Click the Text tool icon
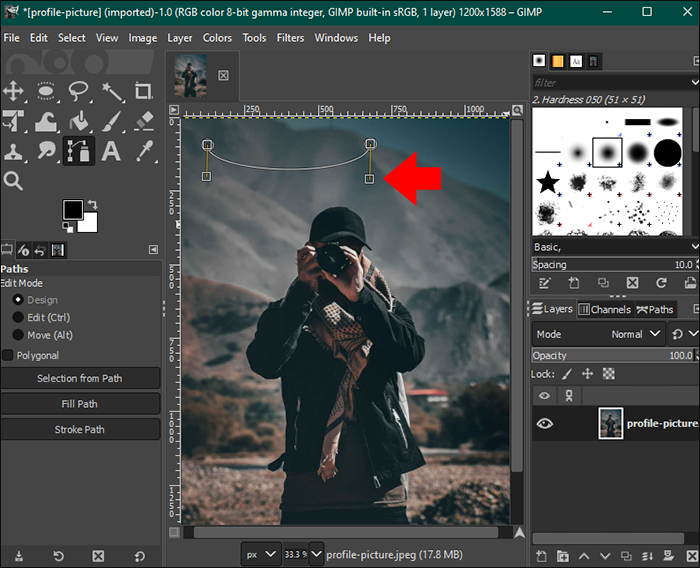700x568 pixels. (111, 152)
